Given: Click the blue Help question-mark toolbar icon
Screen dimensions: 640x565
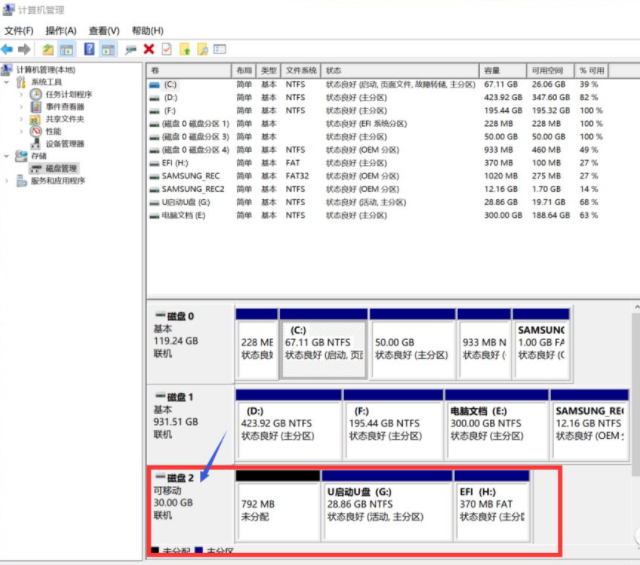Looking at the screenshot, I should tap(89, 49).
